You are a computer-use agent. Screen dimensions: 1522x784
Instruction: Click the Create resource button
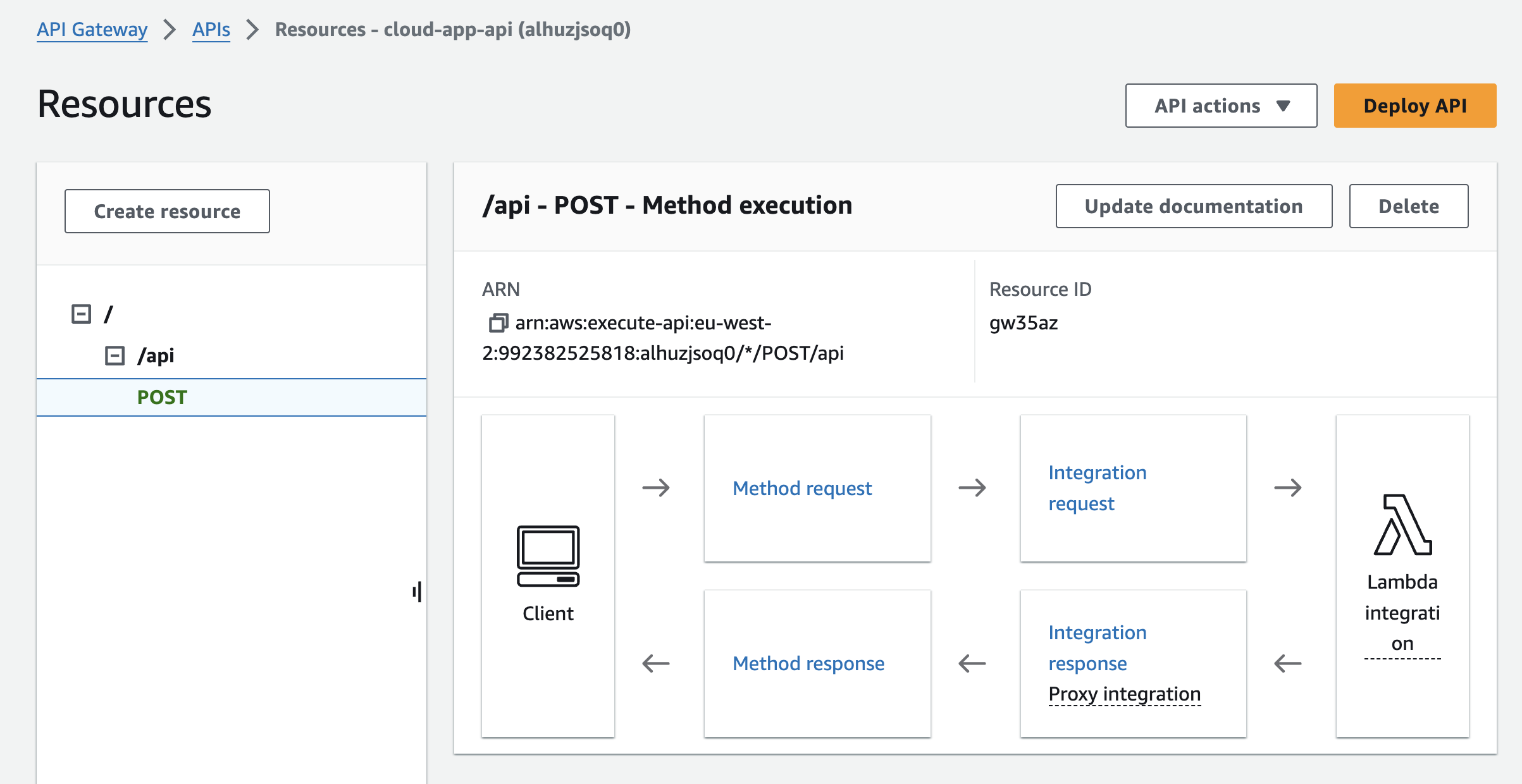(167, 211)
